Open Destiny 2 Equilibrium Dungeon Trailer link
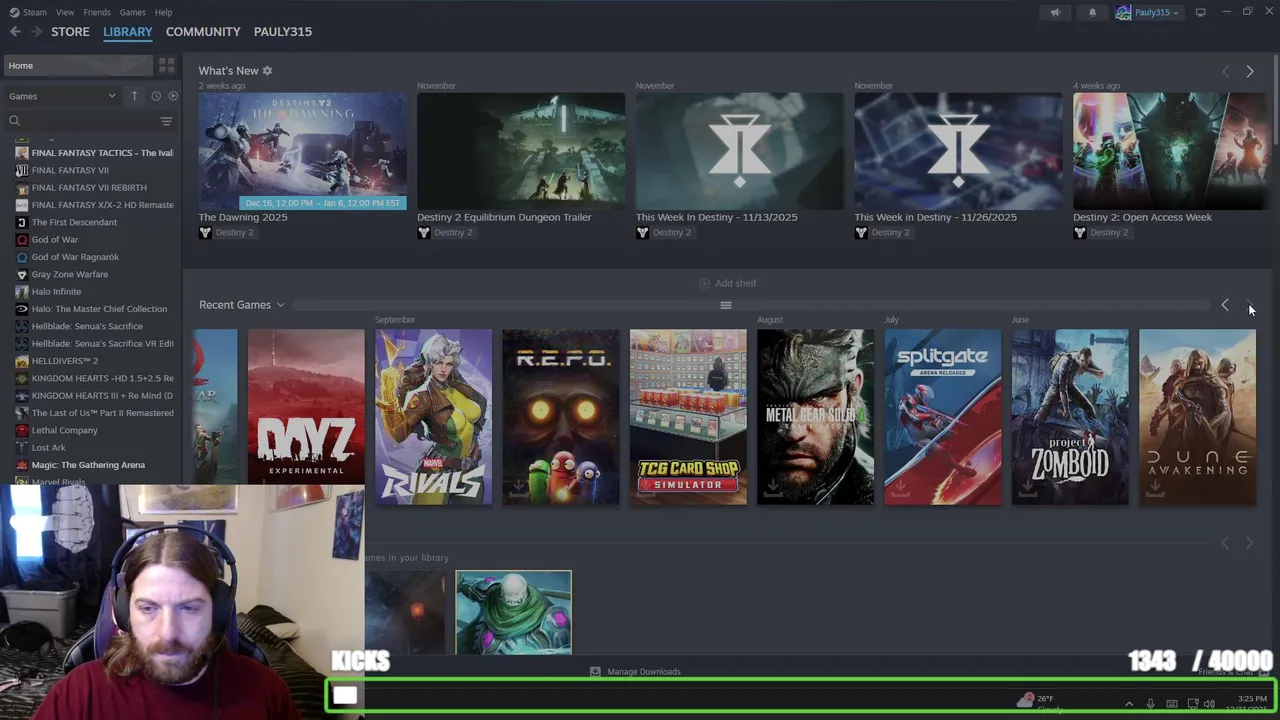The height and width of the screenshot is (720, 1280). pos(504,217)
